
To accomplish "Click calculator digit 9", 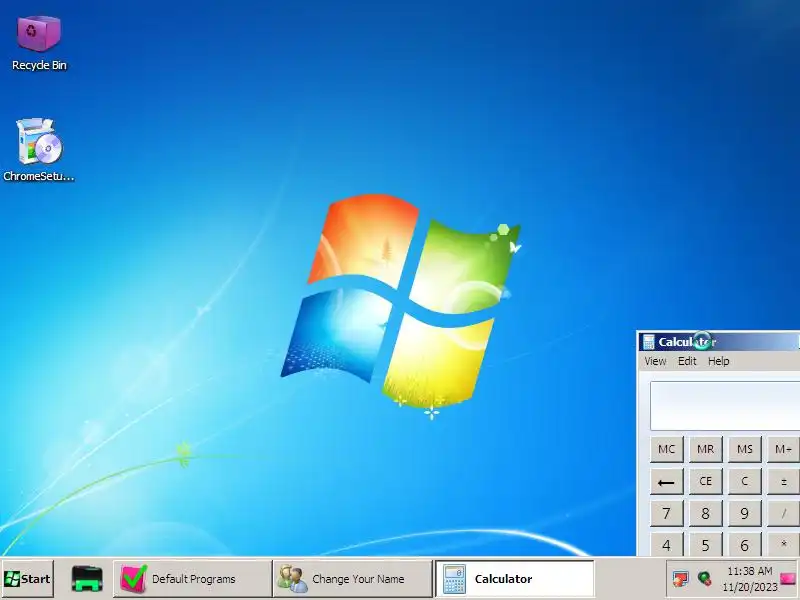I will tap(744, 513).
